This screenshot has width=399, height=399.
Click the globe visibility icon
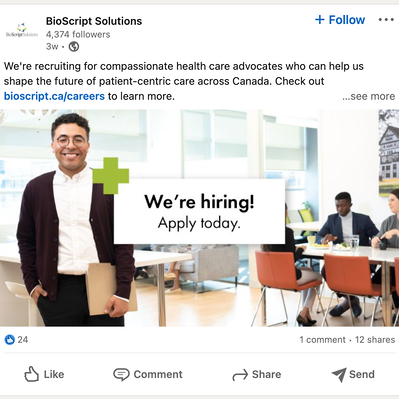coord(74,47)
